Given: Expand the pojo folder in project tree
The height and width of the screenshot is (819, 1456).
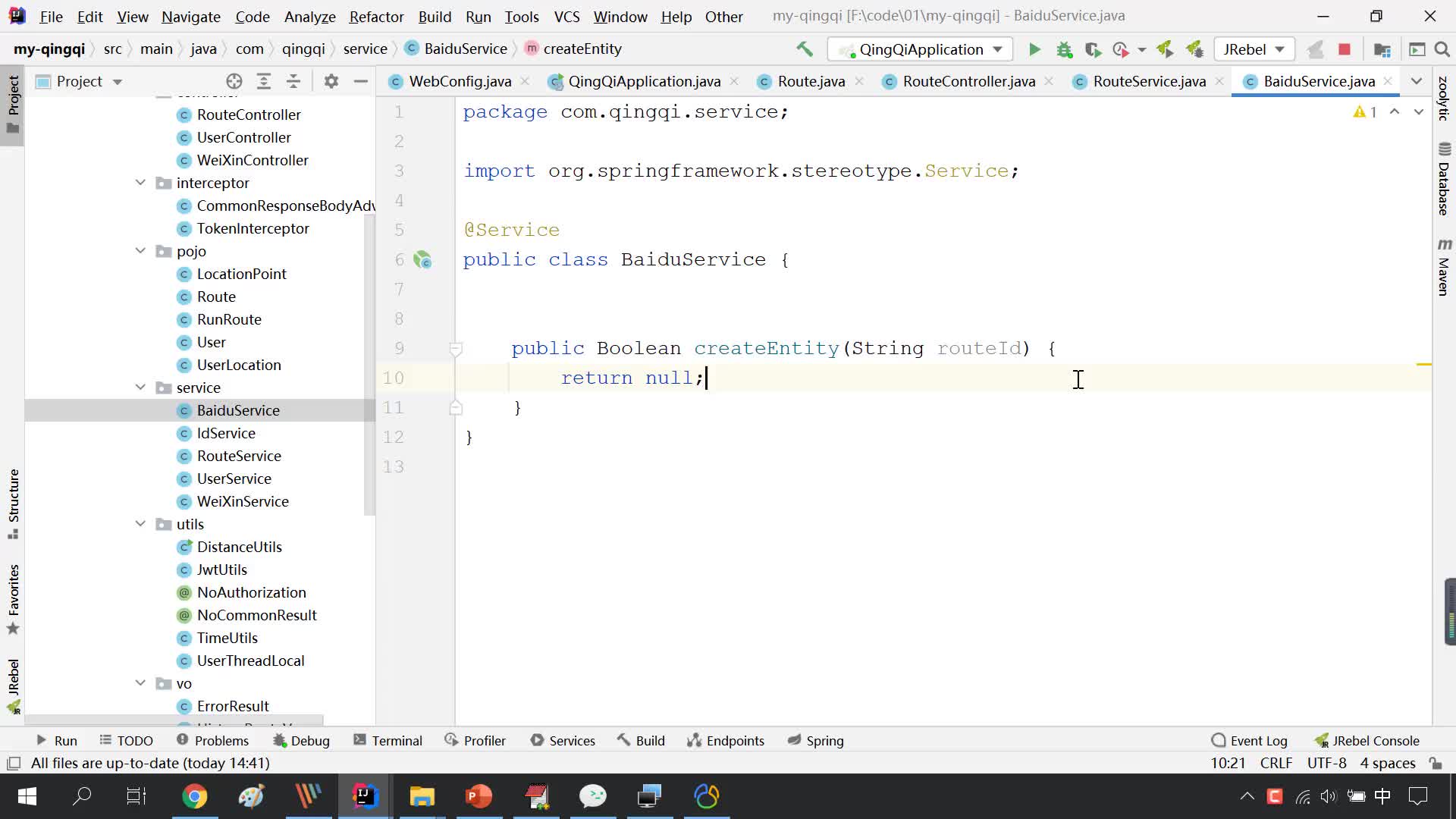Looking at the screenshot, I should click(141, 250).
